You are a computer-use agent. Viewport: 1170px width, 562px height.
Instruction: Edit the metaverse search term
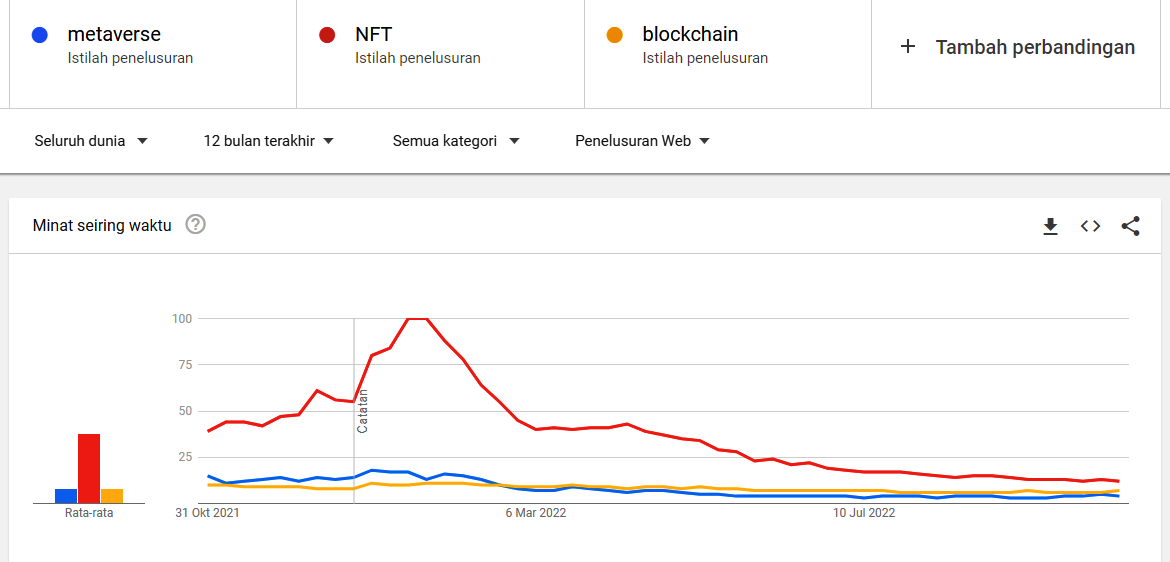point(114,35)
